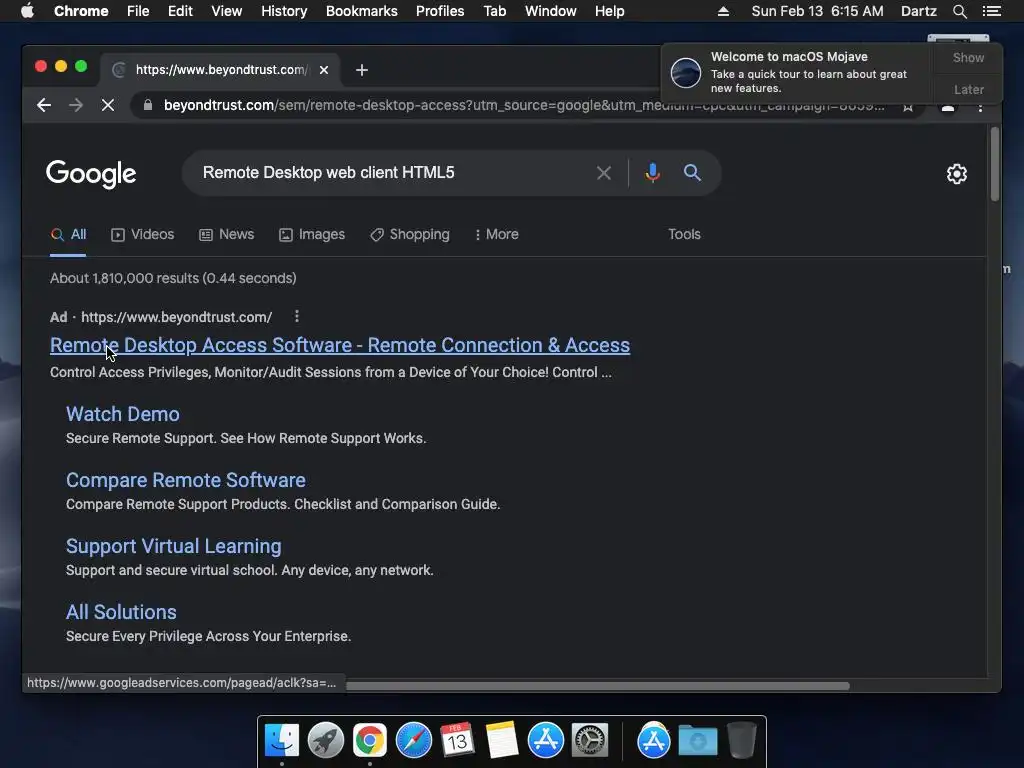
Task: Clear the Google search box text
Action: pos(604,173)
